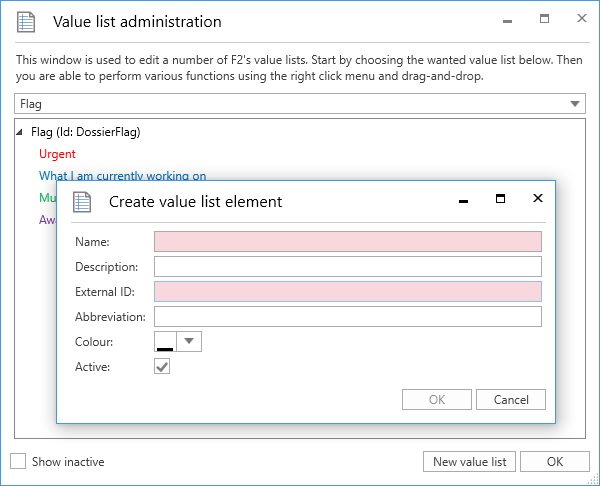Viewport: 600px width, 486px height.
Task: Select 'What I am currently working on' item
Action: pyautogui.click(x=122, y=176)
